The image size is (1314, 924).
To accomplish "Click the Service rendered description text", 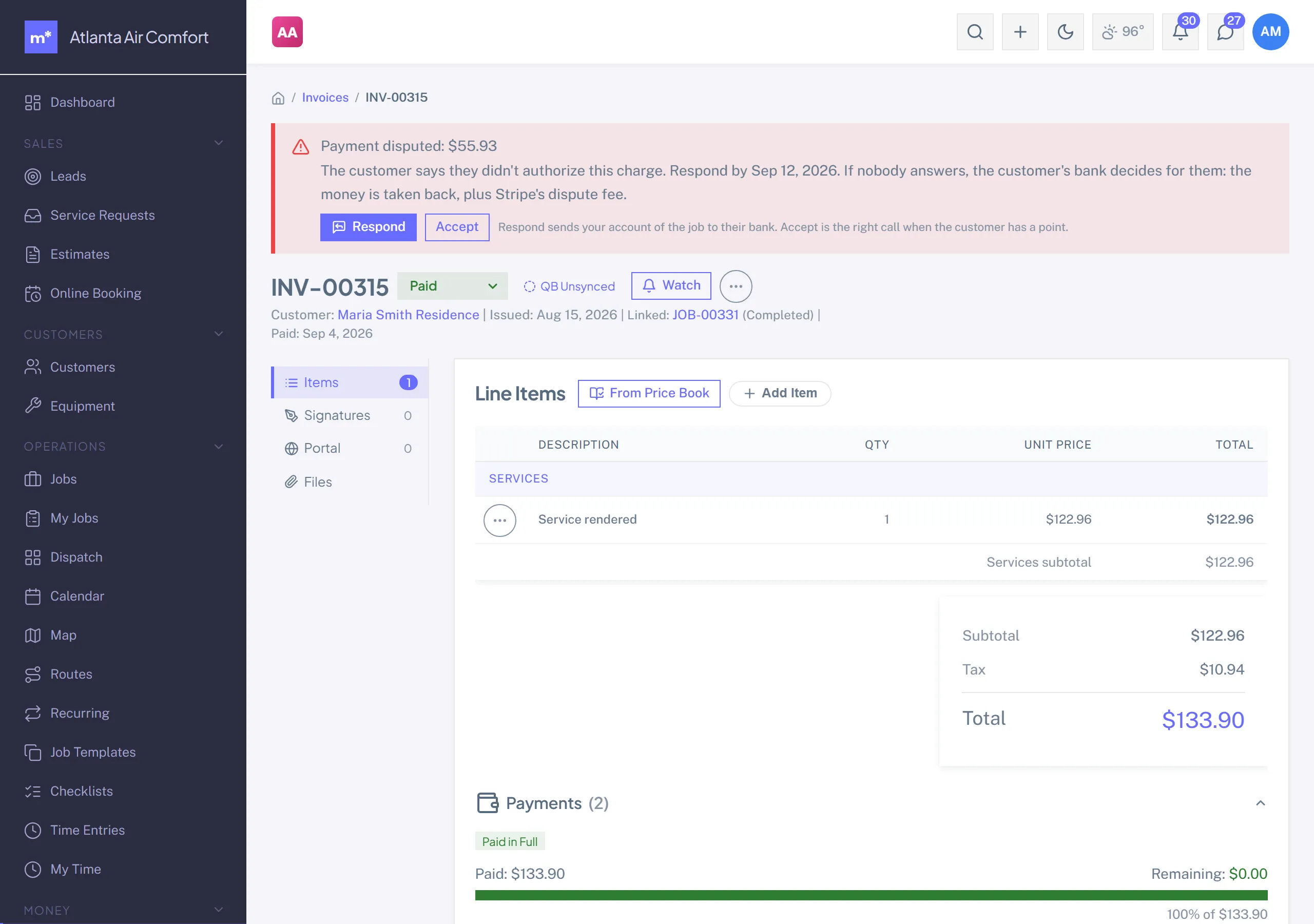I will [587, 519].
